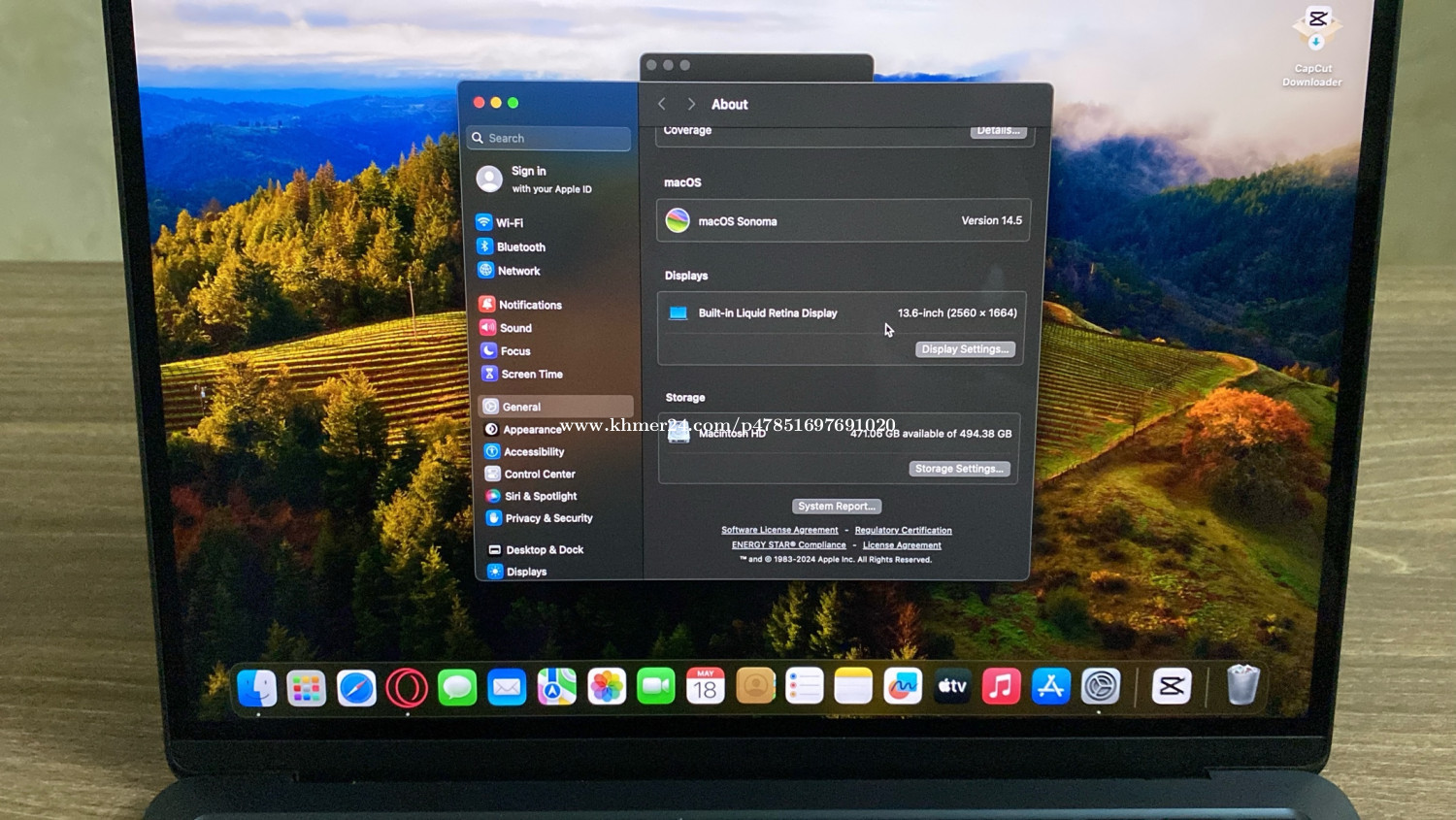Open Regulatory Certification link
The image size is (1456, 820).
click(903, 530)
